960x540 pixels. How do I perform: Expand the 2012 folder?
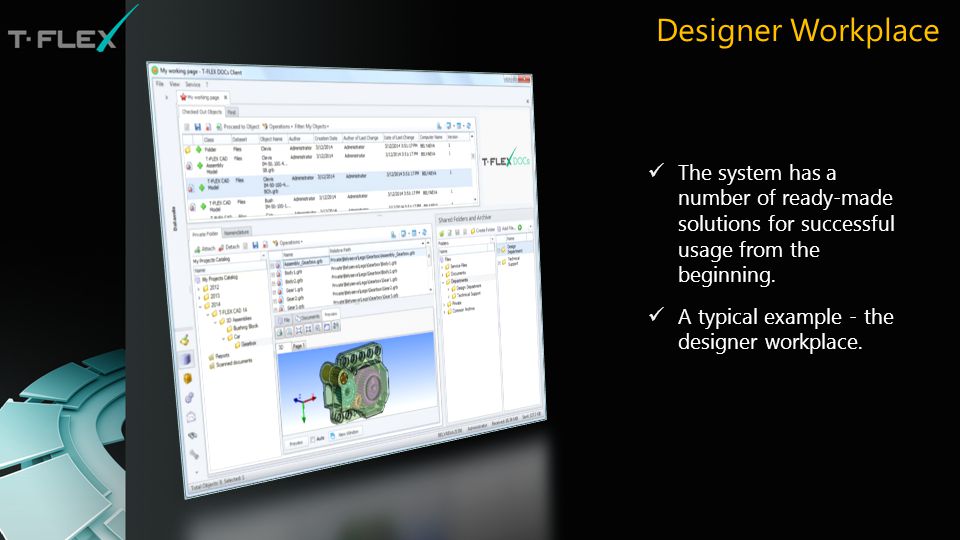coord(198,288)
